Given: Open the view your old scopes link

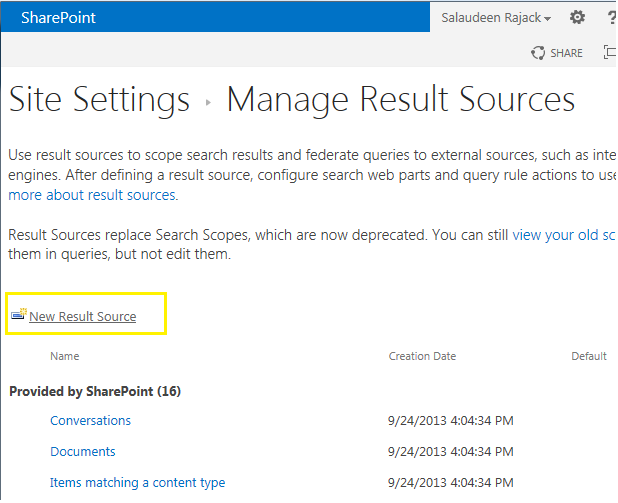Looking at the screenshot, I should click(x=564, y=235).
